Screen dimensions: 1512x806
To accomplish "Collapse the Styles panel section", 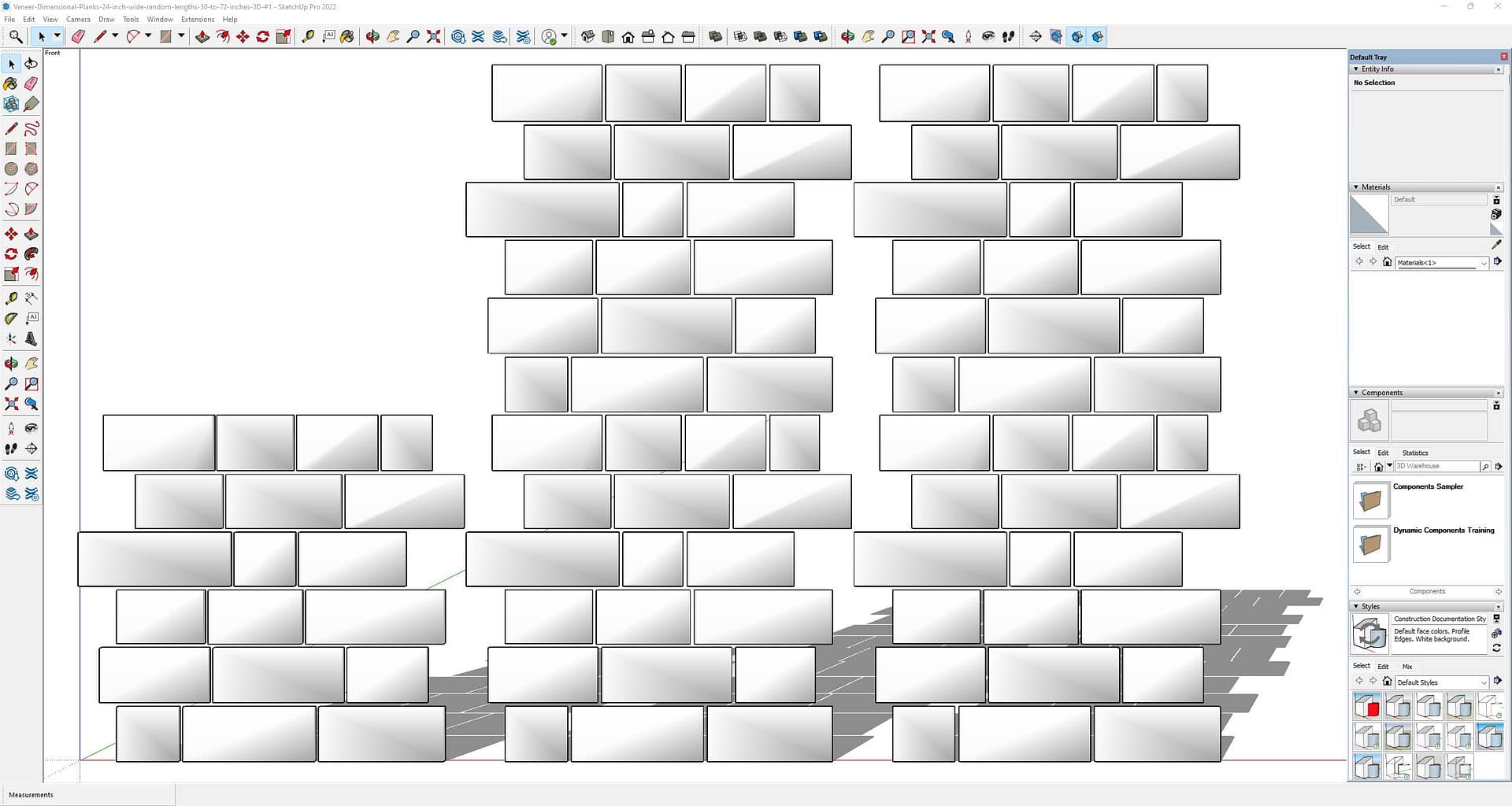I will (x=1356, y=606).
